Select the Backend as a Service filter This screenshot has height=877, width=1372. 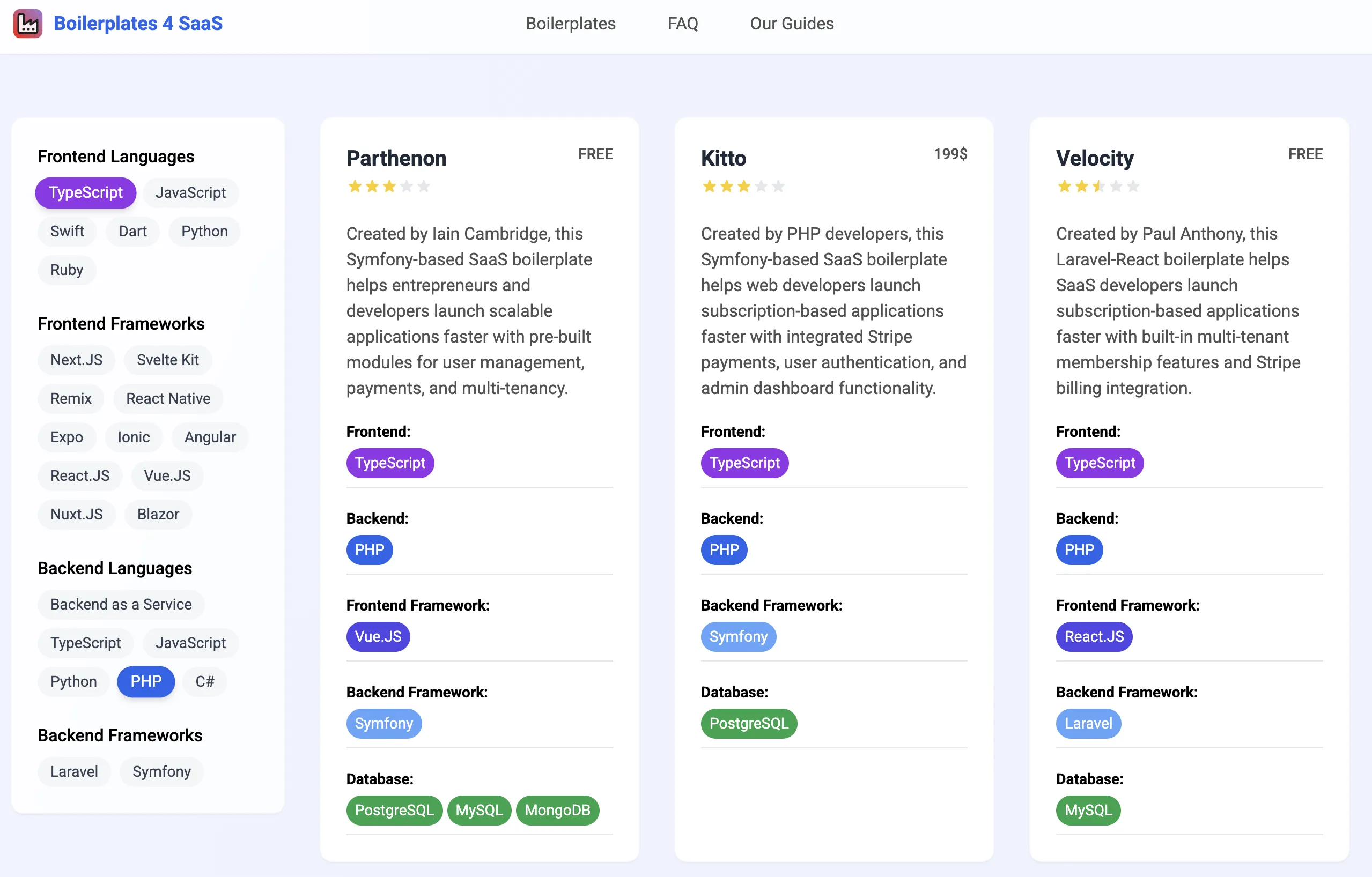121,604
